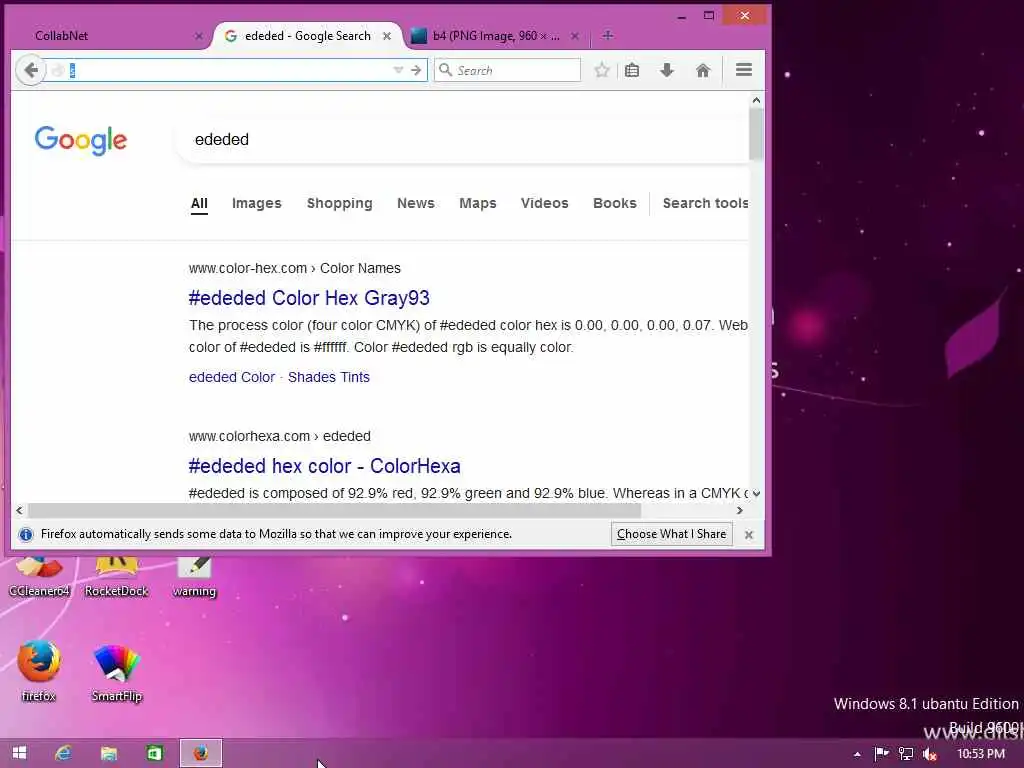
Task: Close the CollabNet tab
Action: coord(199,37)
